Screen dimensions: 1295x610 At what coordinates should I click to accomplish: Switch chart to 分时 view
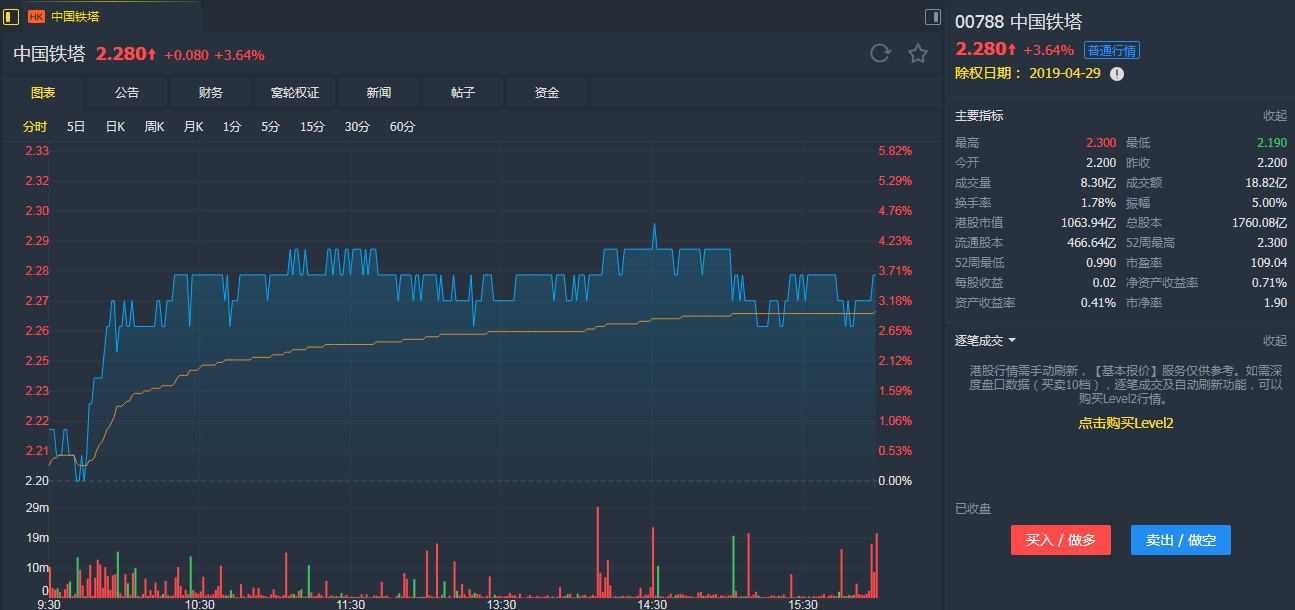[x=34, y=127]
